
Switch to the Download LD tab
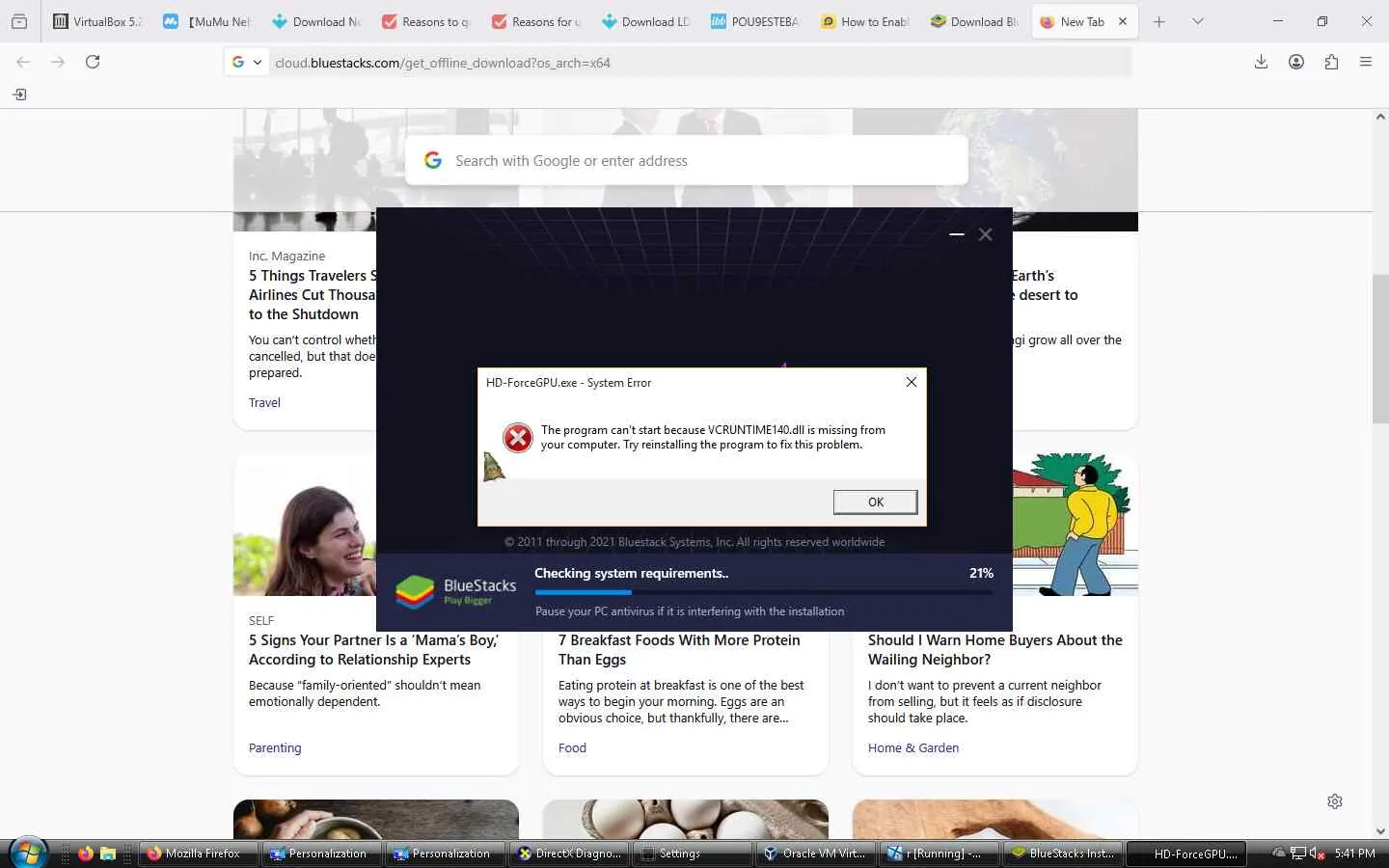646,21
